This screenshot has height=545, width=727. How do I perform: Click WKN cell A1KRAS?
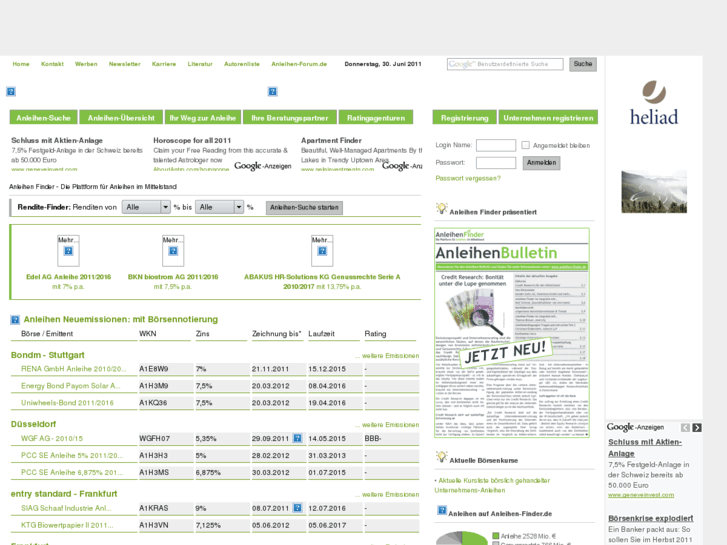pos(166,508)
